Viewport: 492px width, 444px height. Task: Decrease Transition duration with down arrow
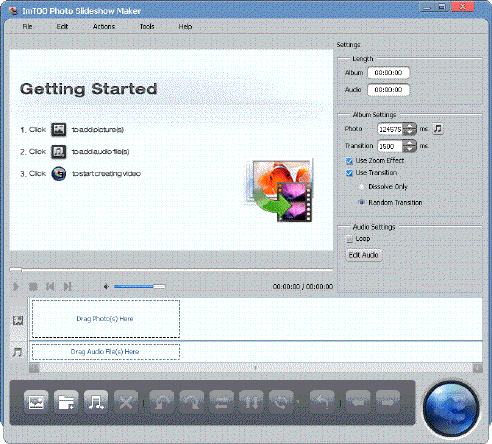pos(410,149)
